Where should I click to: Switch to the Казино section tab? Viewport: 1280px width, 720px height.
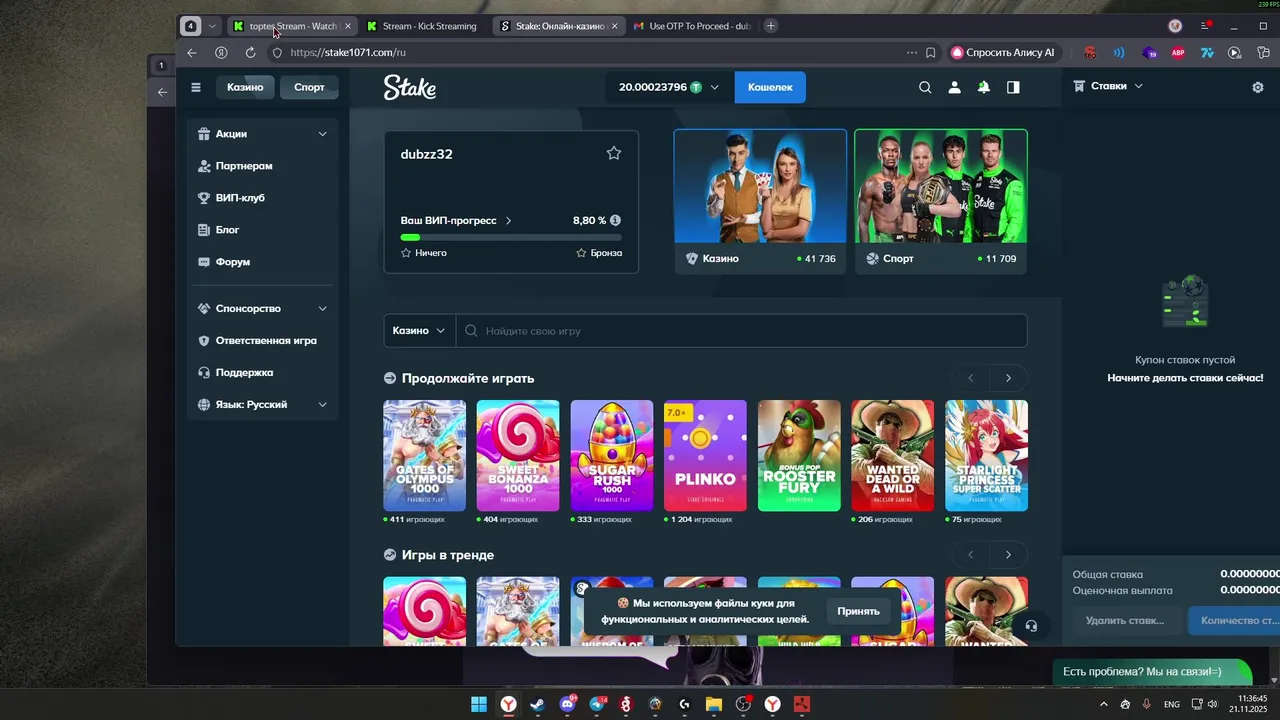(245, 87)
